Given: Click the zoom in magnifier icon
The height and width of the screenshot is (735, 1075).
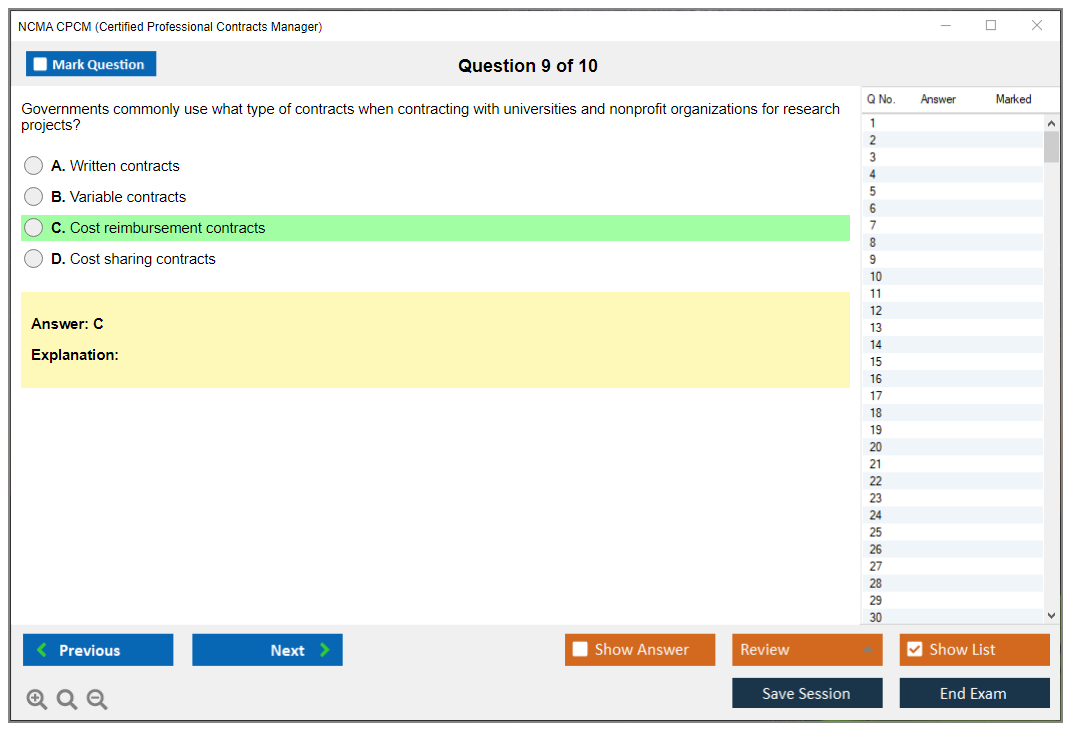Looking at the screenshot, I should point(36,700).
